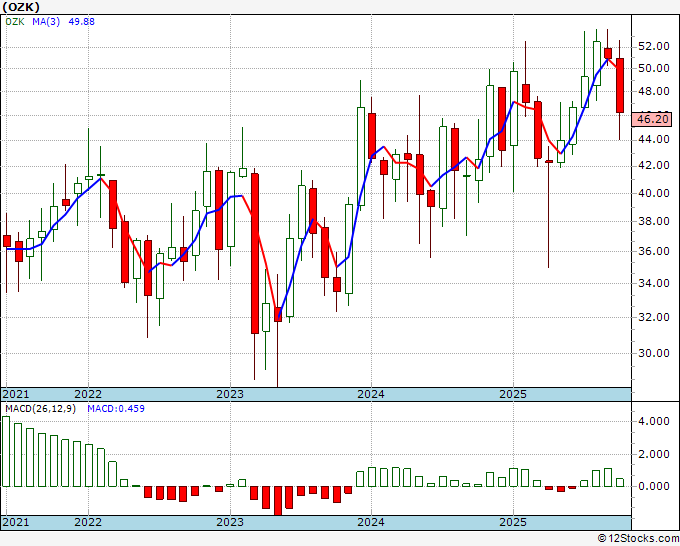Click the MA(3) indicator label
This screenshot has width=680, height=546.
coord(46,22)
